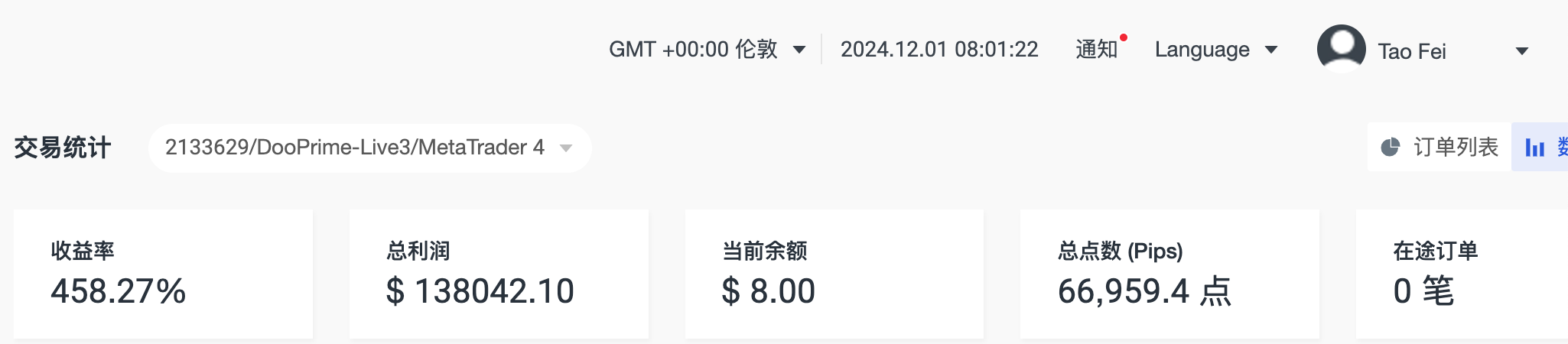Click the 收益率 458.27% card
Viewport: 1568px width, 344px height.
(x=163, y=274)
